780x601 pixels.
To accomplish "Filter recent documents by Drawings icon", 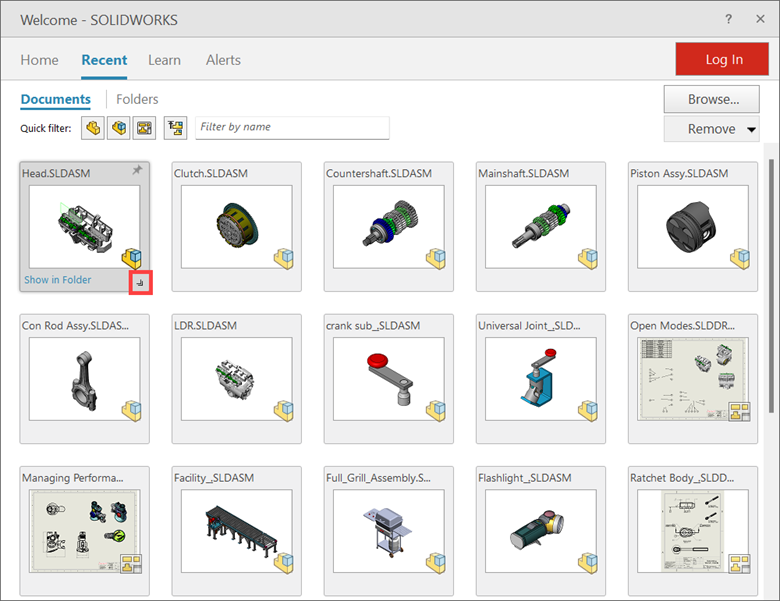I will tap(144, 128).
